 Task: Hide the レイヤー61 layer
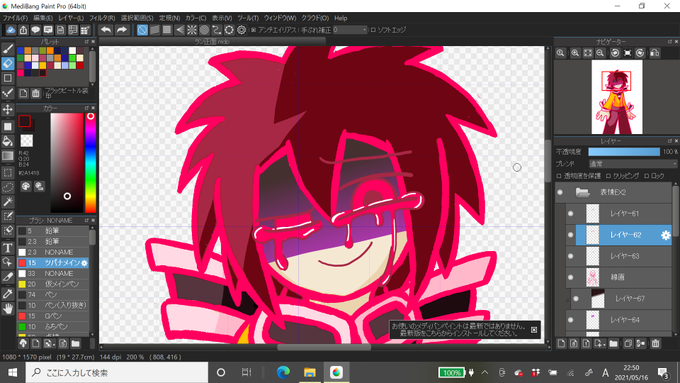click(x=570, y=213)
